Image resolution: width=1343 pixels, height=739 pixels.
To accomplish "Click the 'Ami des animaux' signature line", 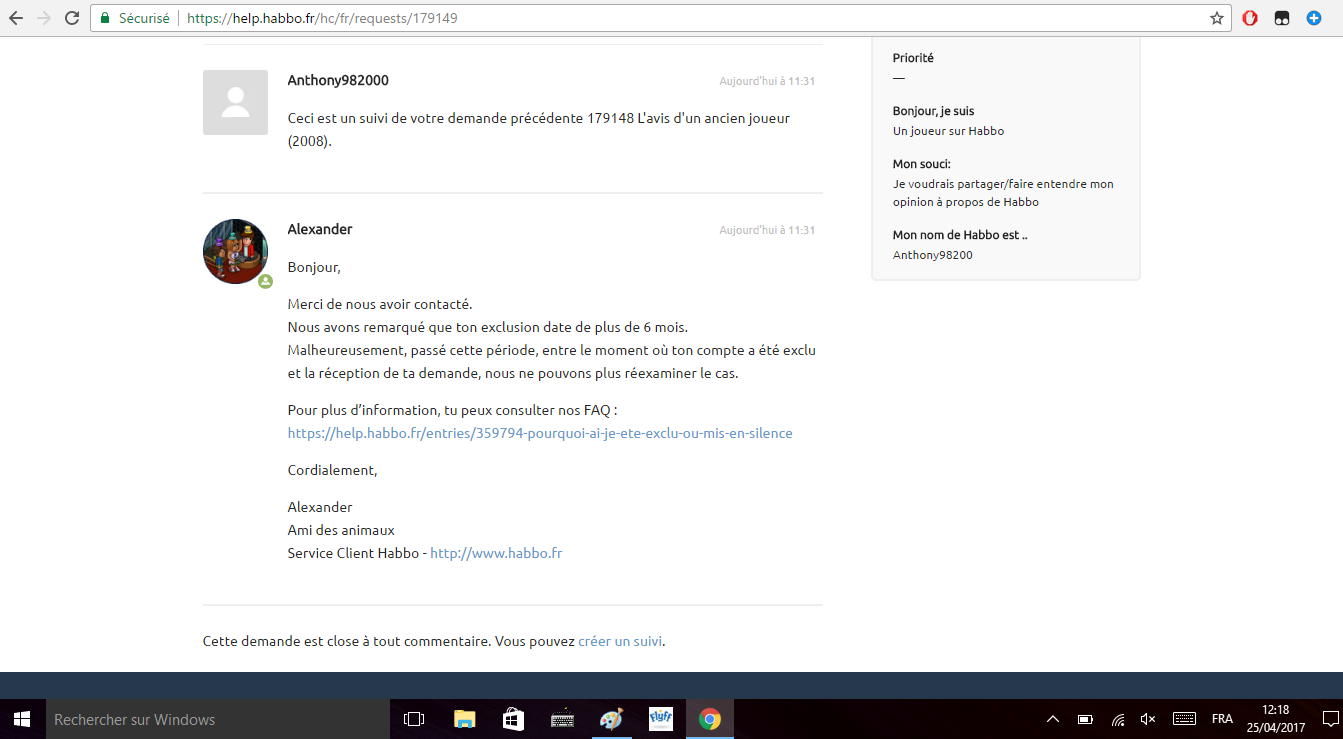I will 341,530.
